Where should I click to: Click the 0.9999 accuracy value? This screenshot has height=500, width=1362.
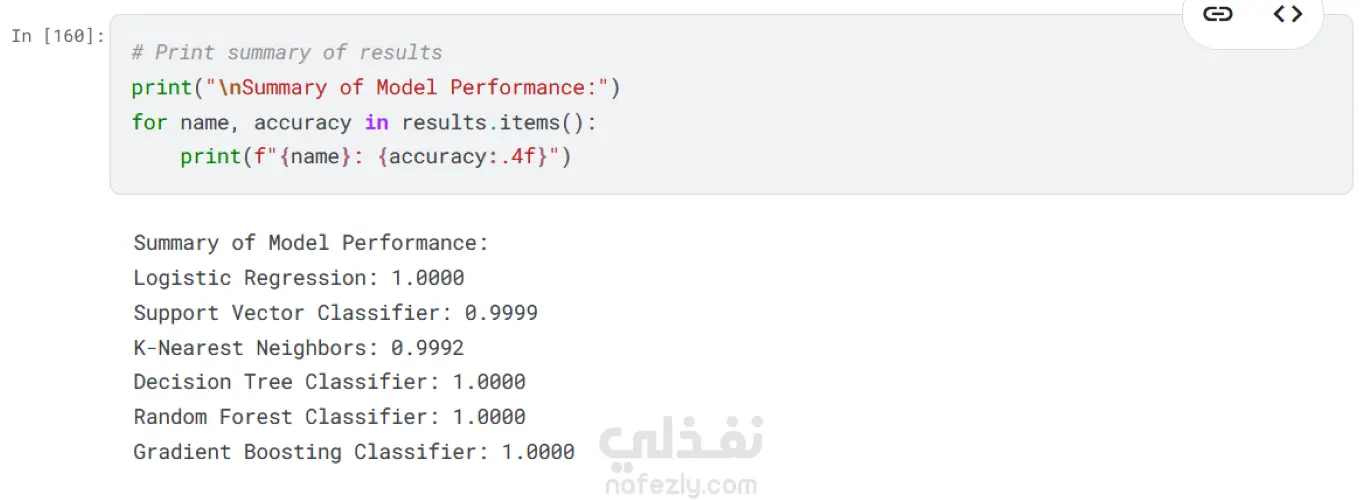[501, 313]
